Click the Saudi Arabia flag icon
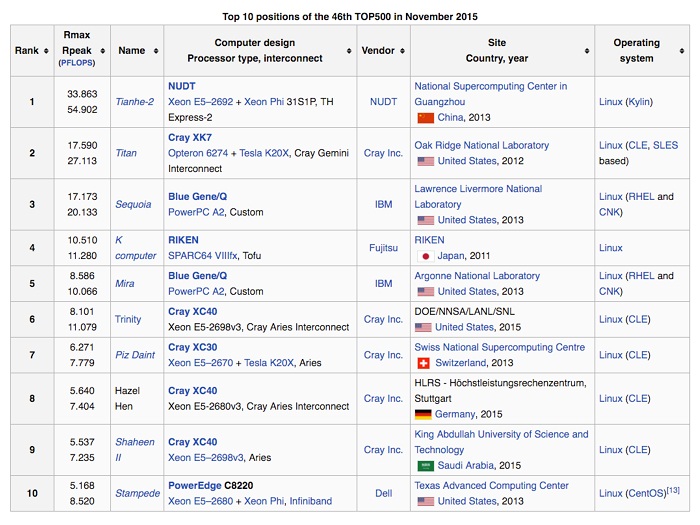 click(425, 466)
